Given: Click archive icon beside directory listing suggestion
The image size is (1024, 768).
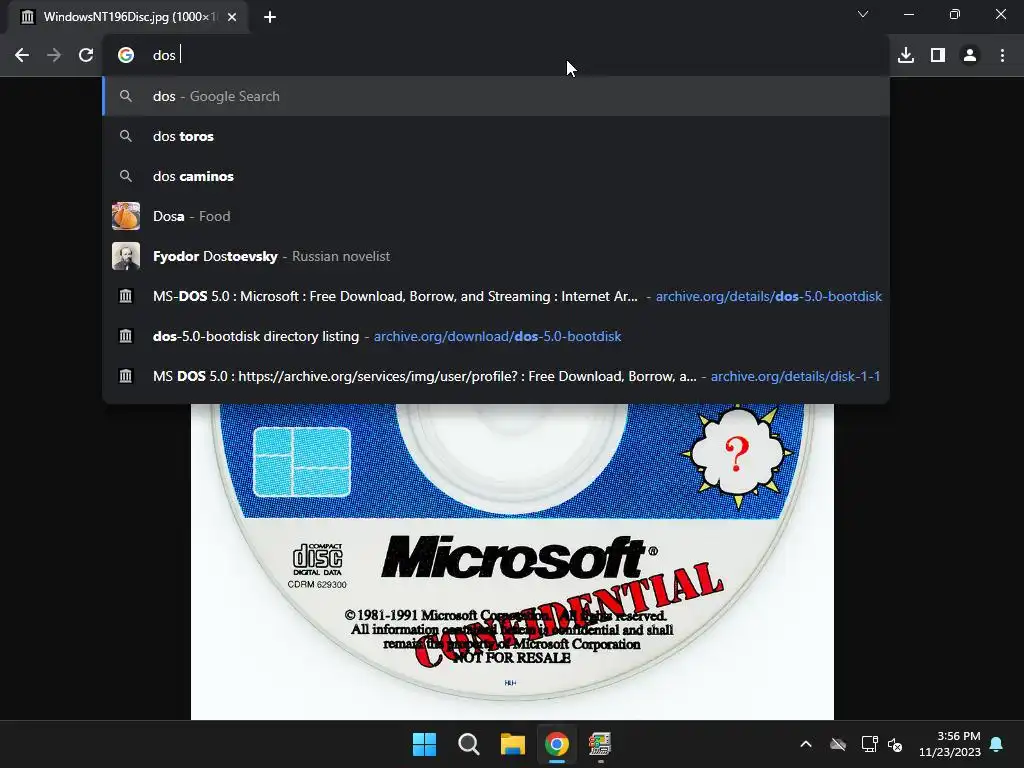Looking at the screenshot, I should (x=125, y=336).
